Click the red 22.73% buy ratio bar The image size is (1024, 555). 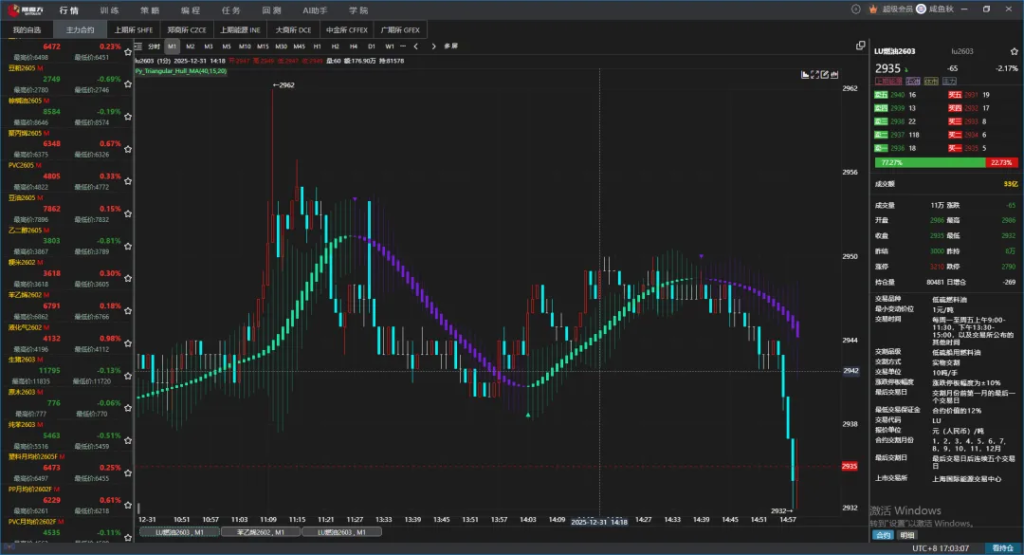pos(1001,163)
